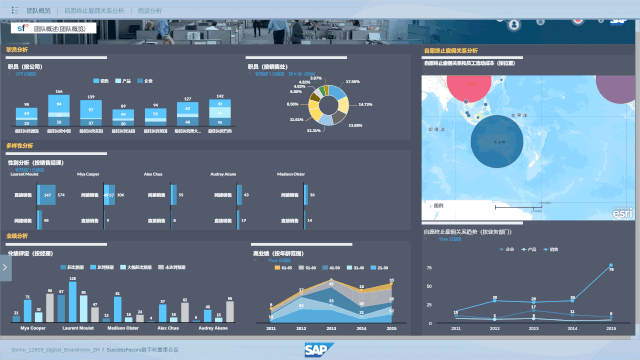The height and width of the screenshot is (360, 640).
Task: Toggle 产品 legend in 职员 bar chart
Action: coord(123,81)
